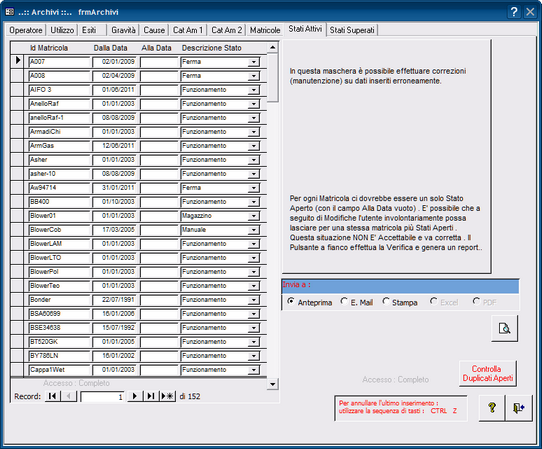
Task: Jump to last record arrow
Action: coord(151,396)
